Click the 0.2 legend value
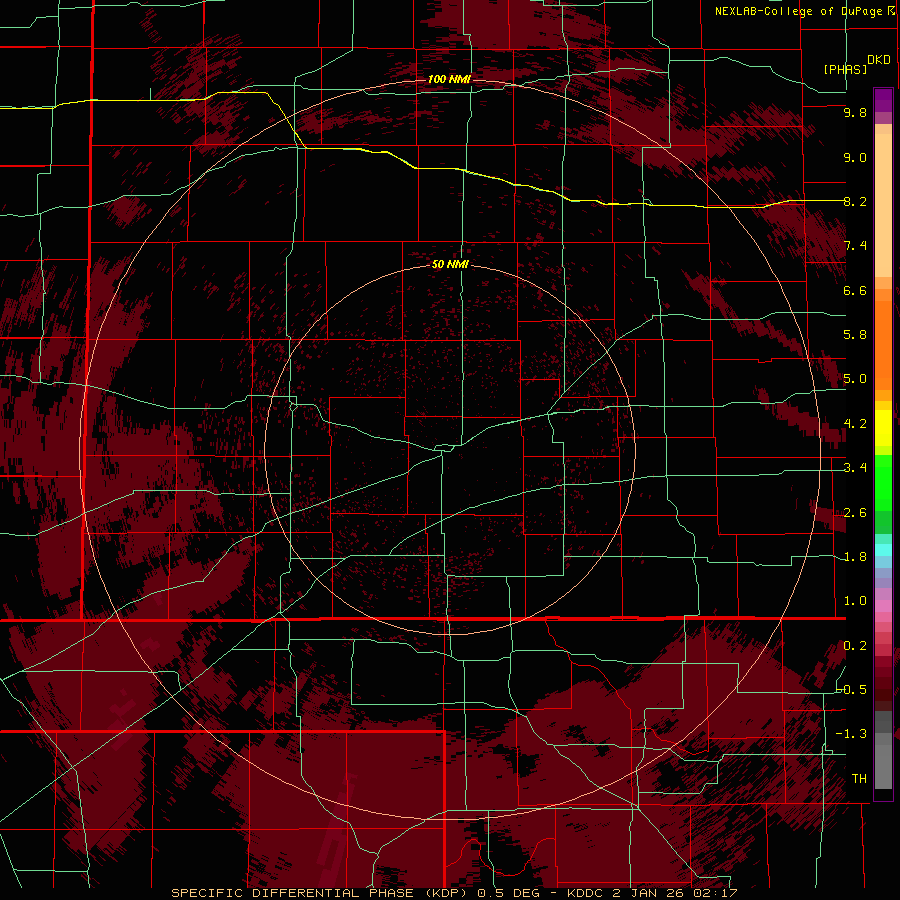This screenshot has width=900, height=900. [x=855, y=646]
